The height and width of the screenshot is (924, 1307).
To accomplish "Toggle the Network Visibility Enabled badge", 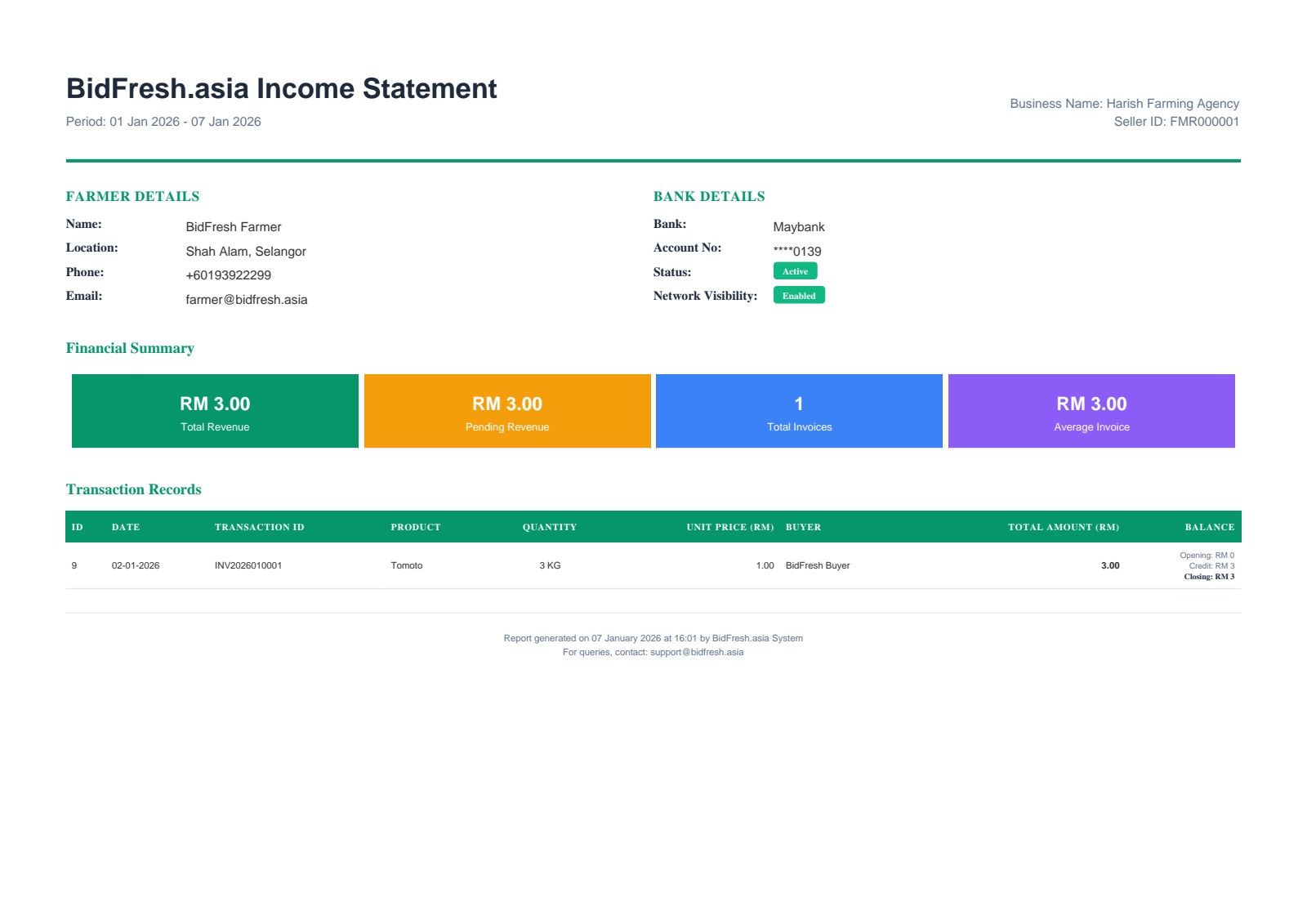I will click(800, 295).
